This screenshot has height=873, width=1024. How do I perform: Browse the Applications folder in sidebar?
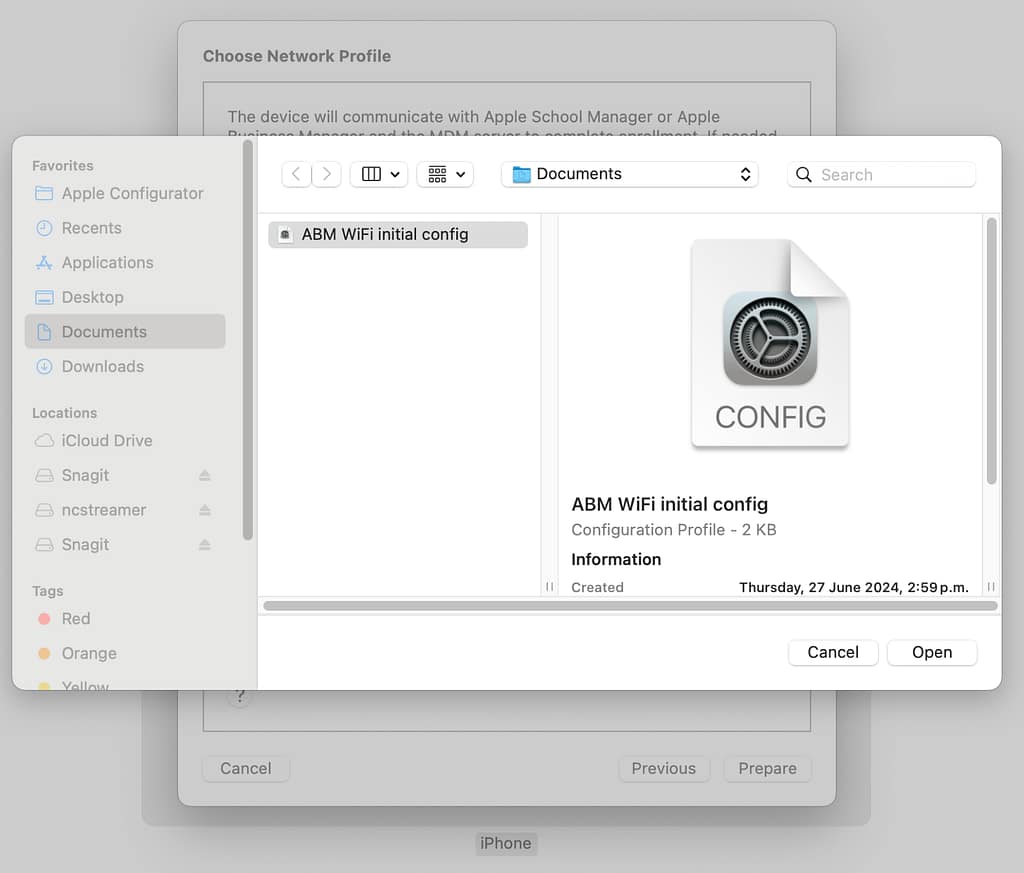click(x=106, y=262)
